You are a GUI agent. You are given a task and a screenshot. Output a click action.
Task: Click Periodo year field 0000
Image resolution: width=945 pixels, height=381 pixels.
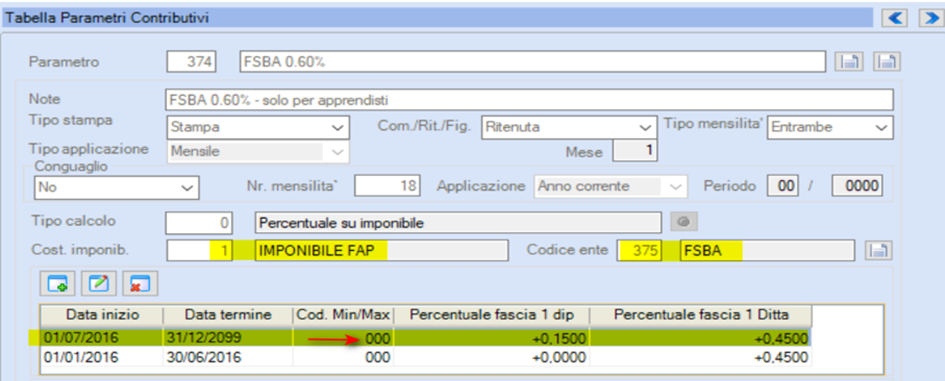tap(857, 186)
